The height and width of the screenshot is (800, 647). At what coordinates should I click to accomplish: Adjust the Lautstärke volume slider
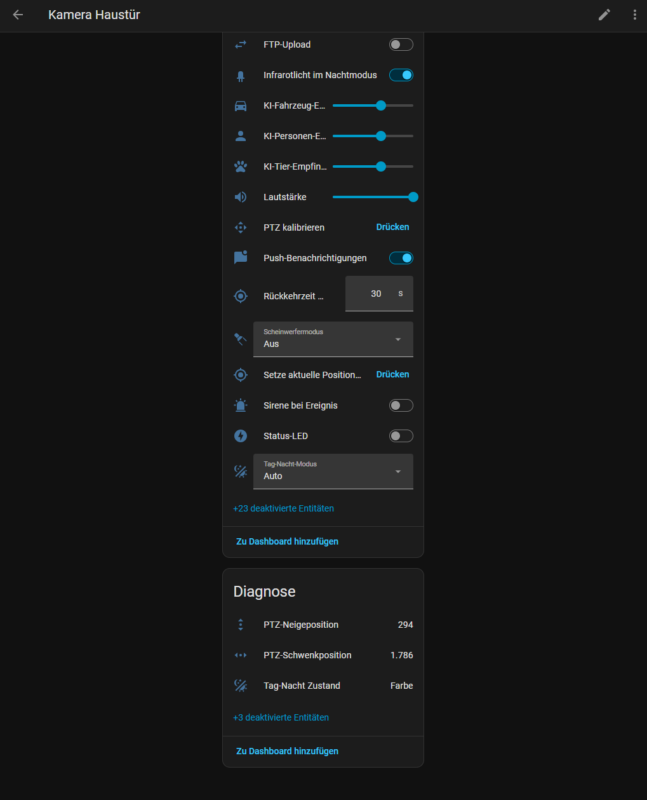coord(375,197)
